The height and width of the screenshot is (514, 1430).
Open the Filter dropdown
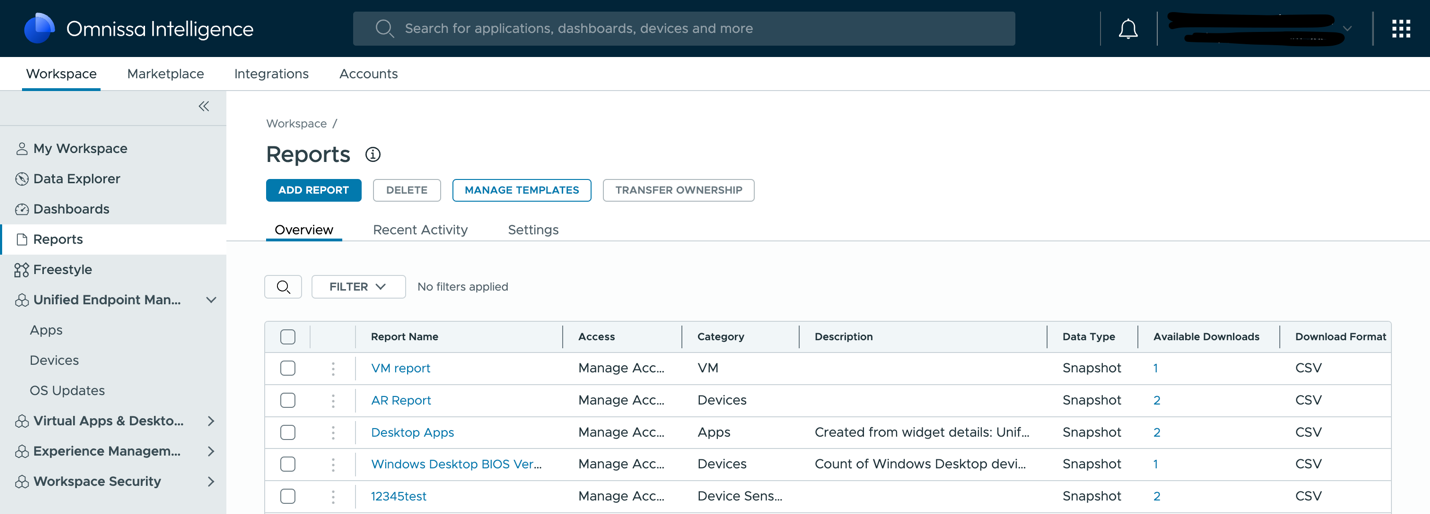358,287
